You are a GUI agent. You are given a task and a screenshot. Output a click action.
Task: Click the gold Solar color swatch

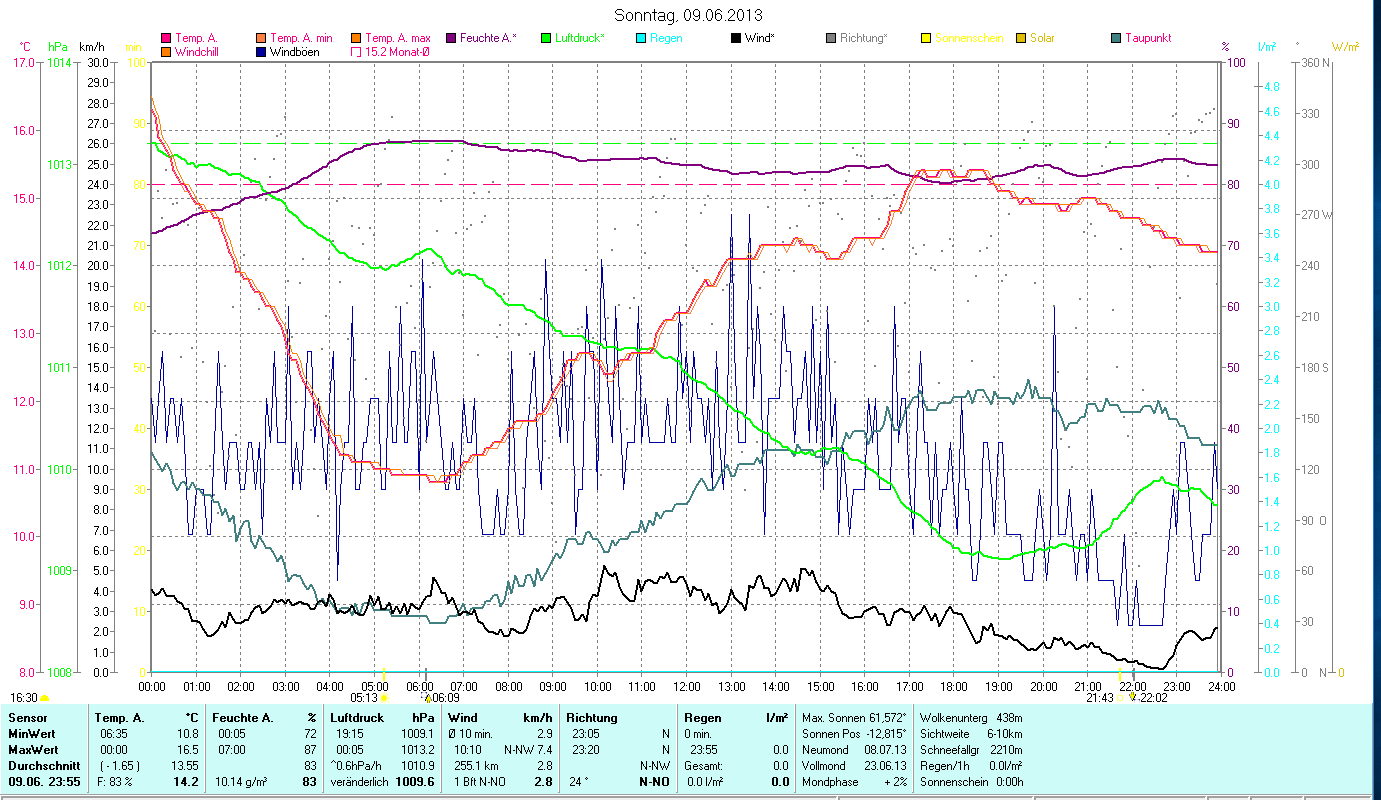1020,39
